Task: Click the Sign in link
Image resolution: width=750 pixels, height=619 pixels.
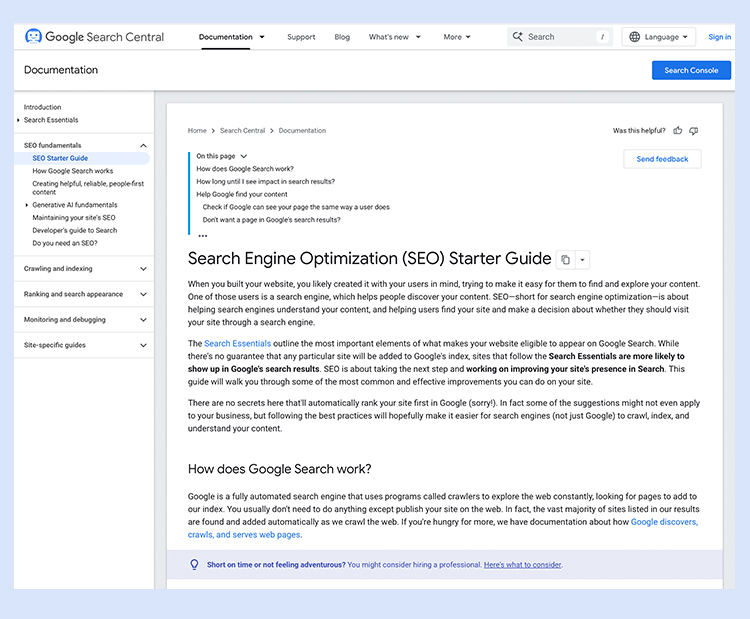Action: tap(719, 37)
